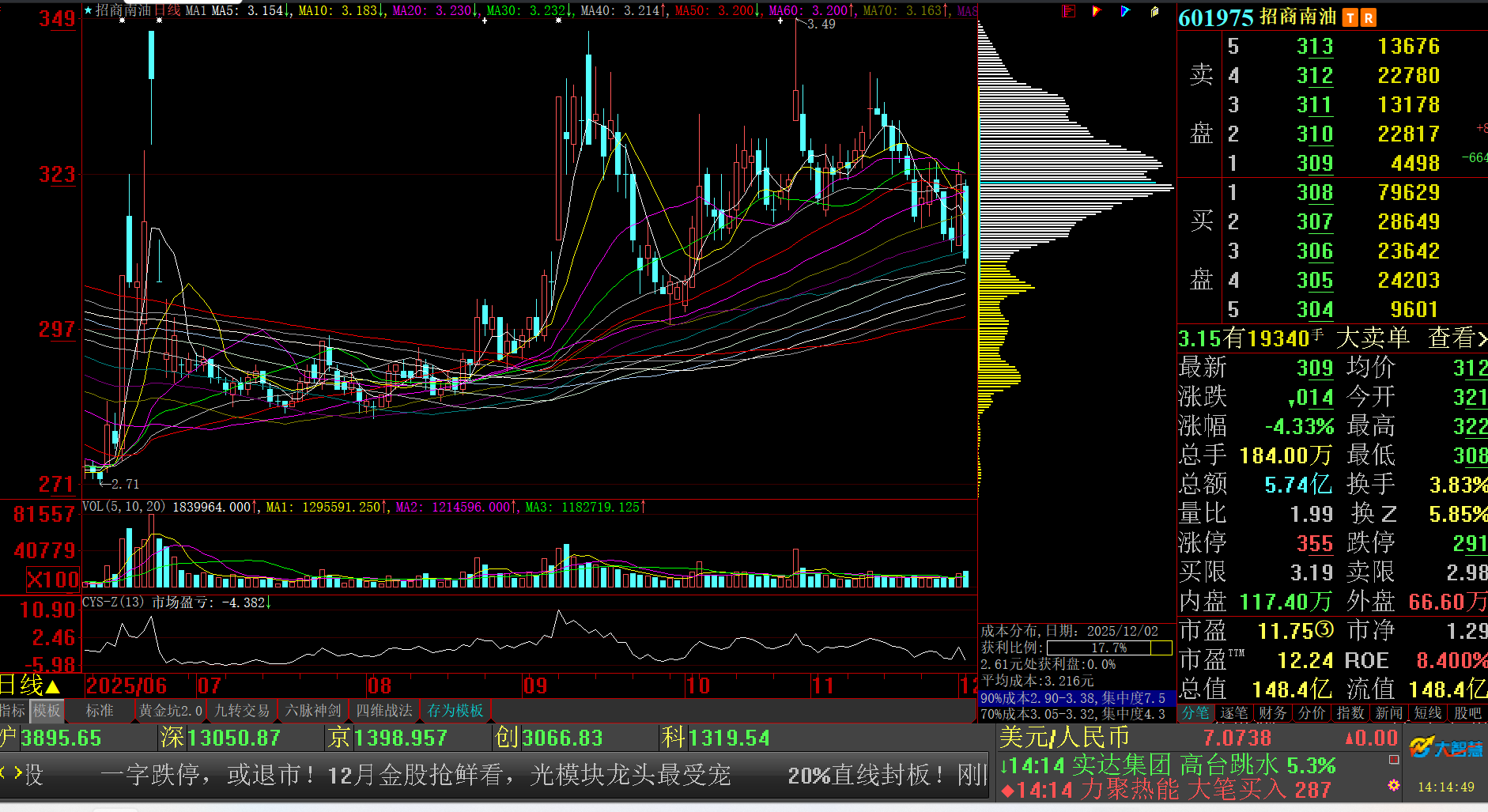
Task: Switch to the 分笔 tab
Action: click(1195, 712)
